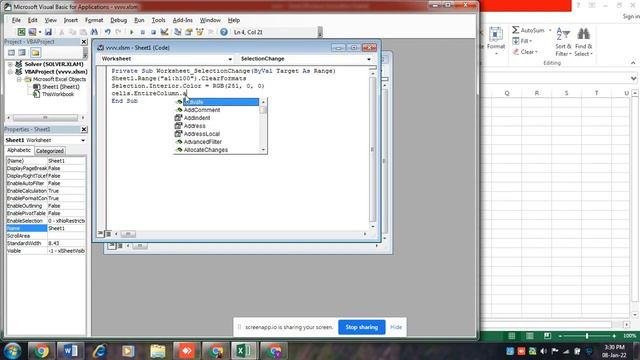Viewport: 640px width, 360px height.
Task: Click the Break pause icon in the VBA toolbar
Action: pyautogui.click(x=142, y=32)
